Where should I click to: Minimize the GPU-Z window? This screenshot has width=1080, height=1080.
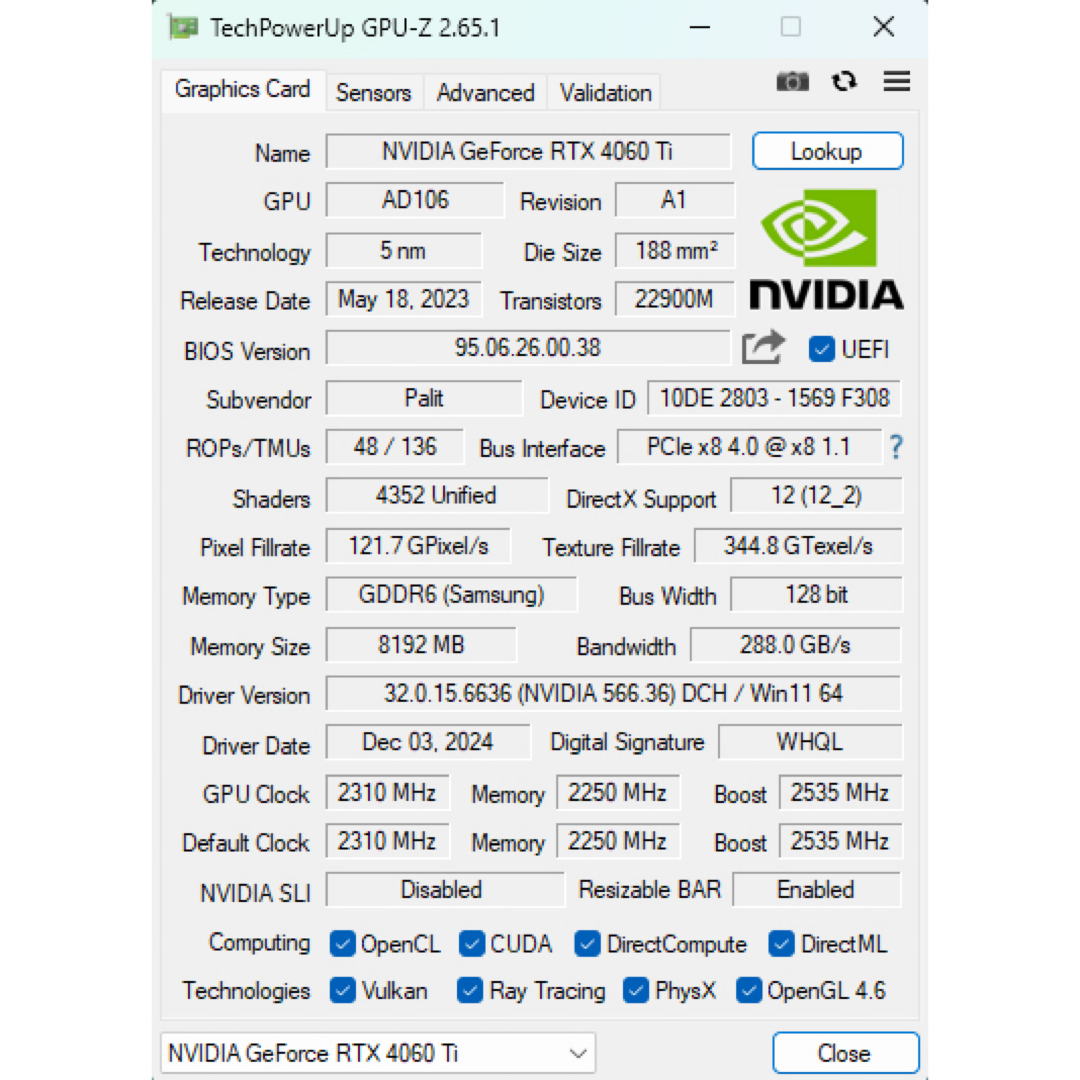coord(700,28)
